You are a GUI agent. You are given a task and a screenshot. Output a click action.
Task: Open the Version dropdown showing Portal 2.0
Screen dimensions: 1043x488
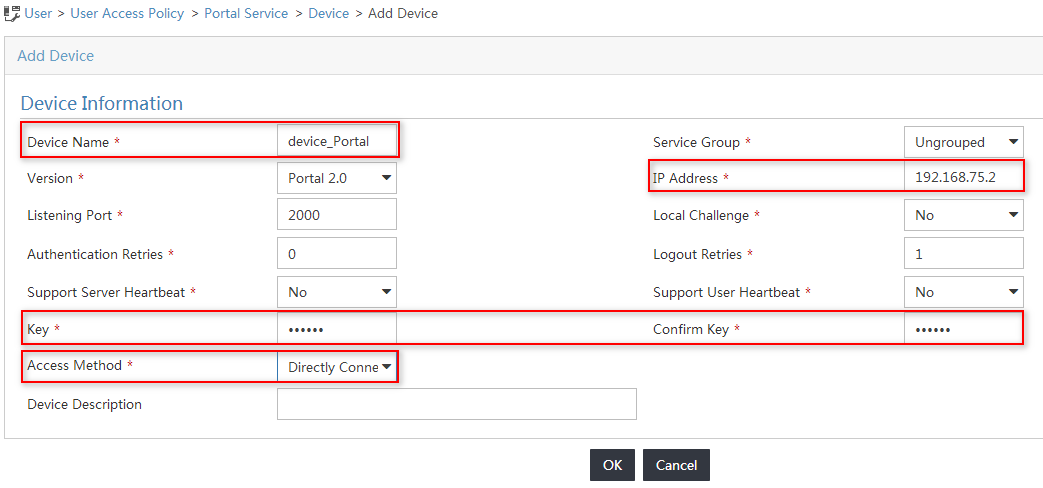point(337,178)
